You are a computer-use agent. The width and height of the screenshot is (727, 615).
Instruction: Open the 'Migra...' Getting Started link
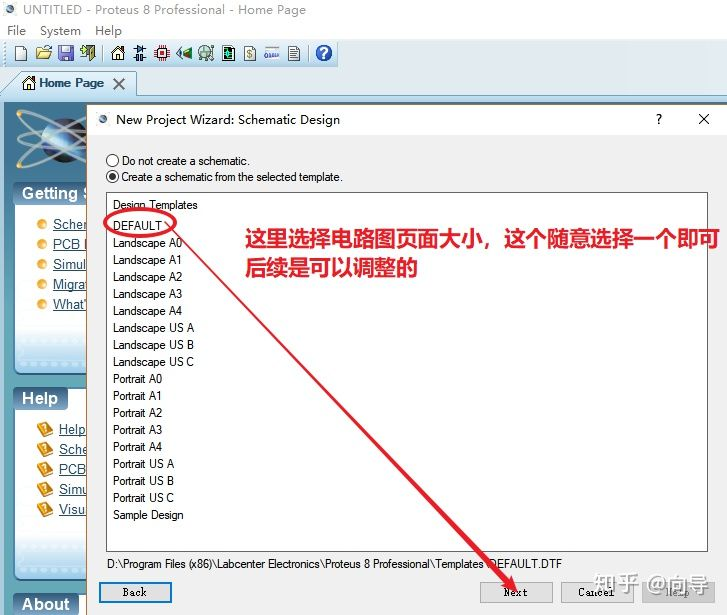point(70,284)
